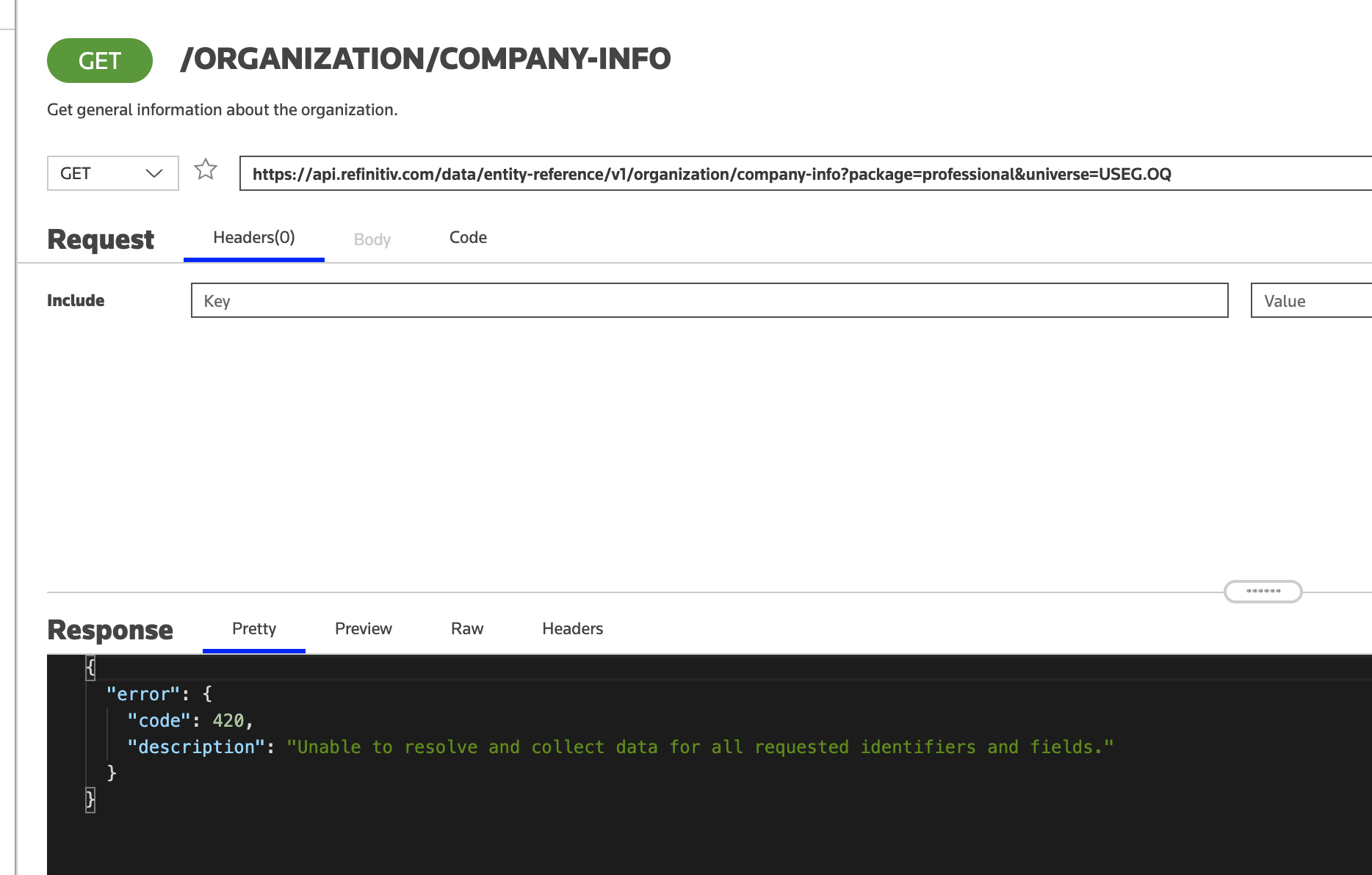Grab the panel resize handle
Screen dimensions: 1372x875
(x=1263, y=591)
